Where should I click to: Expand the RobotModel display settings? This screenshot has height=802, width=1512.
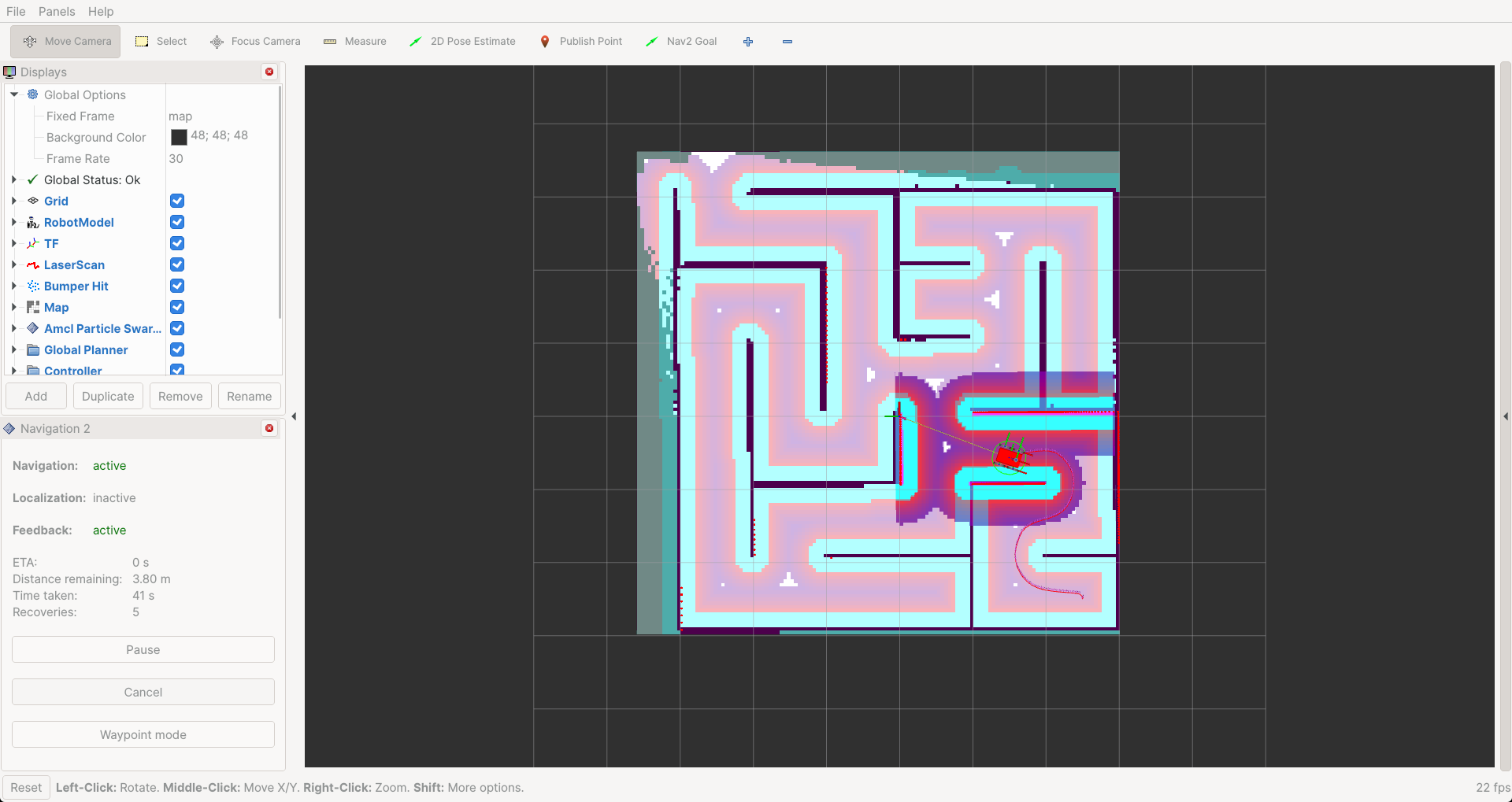click(13, 222)
